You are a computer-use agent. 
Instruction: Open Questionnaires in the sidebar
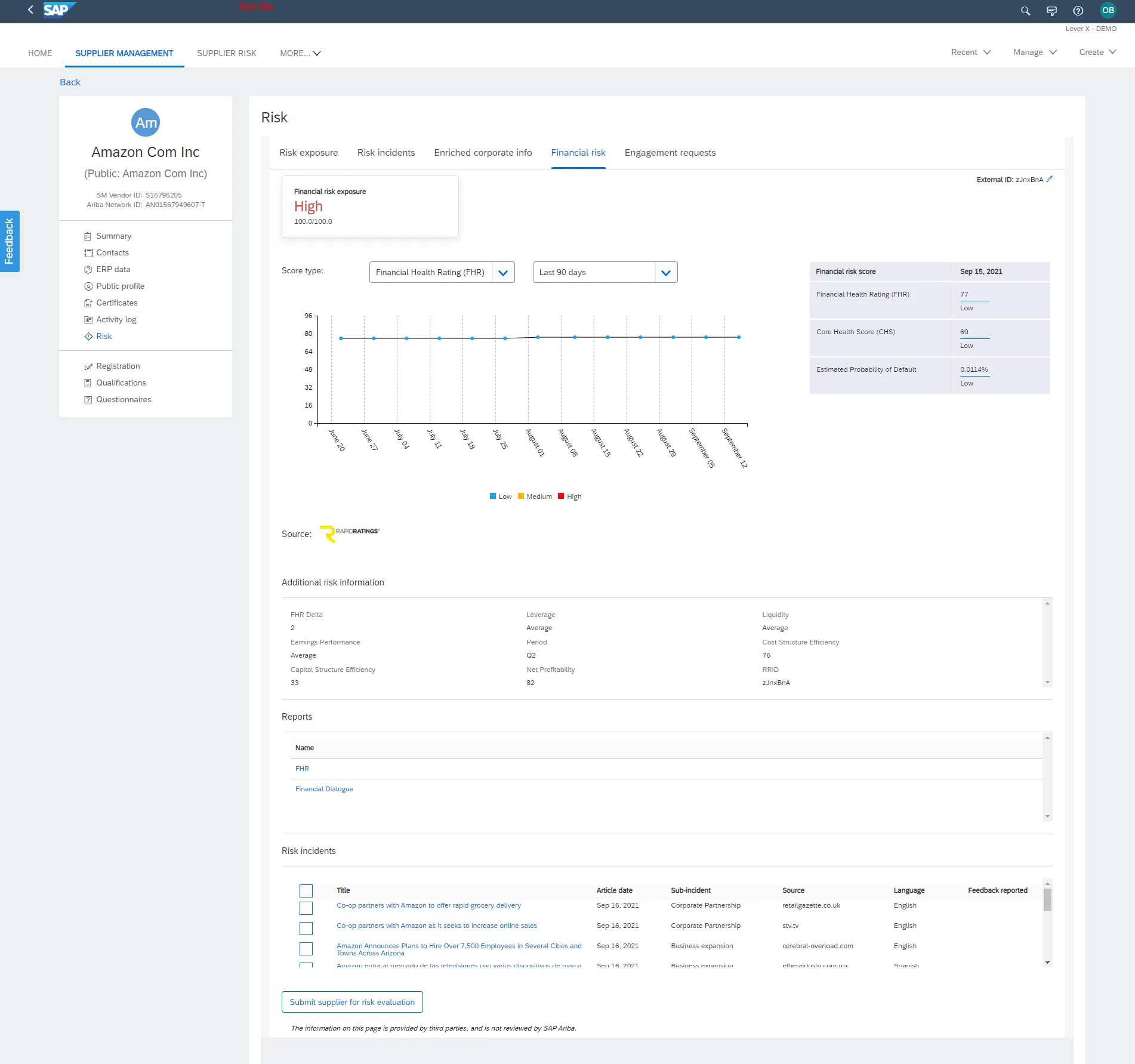point(124,400)
